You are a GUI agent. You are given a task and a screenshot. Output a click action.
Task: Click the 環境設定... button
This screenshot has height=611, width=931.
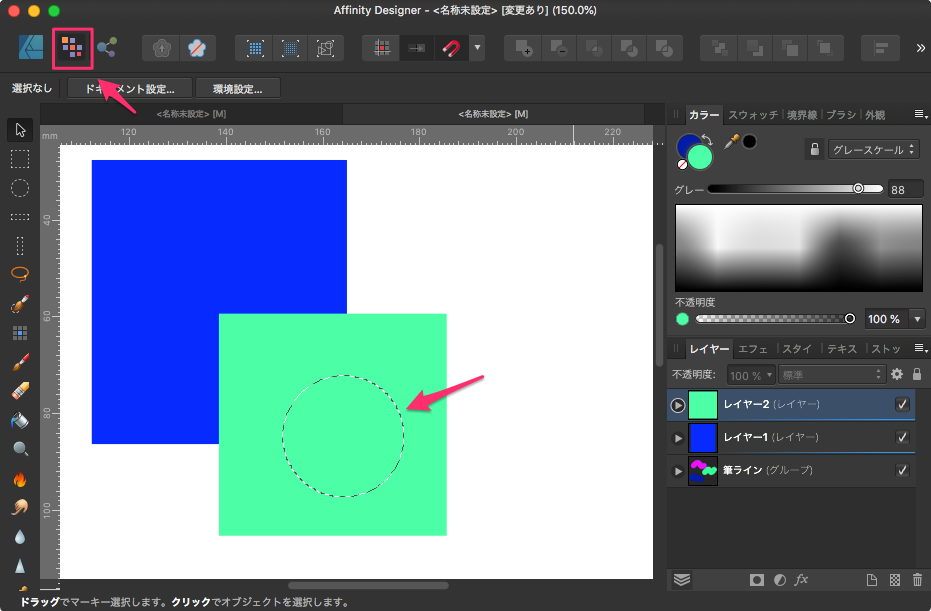tap(238, 89)
